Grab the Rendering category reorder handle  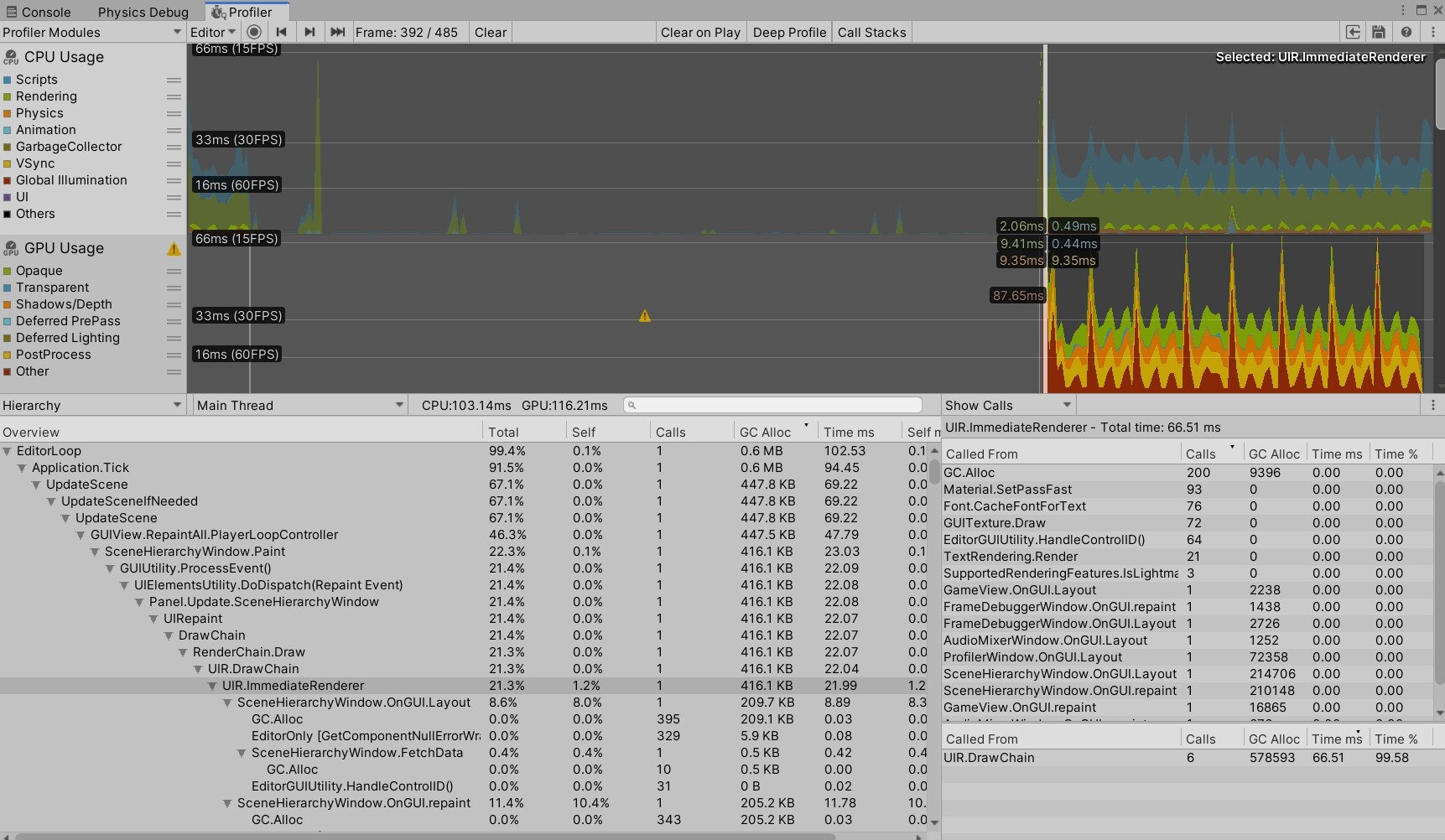(x=174, y=97)
